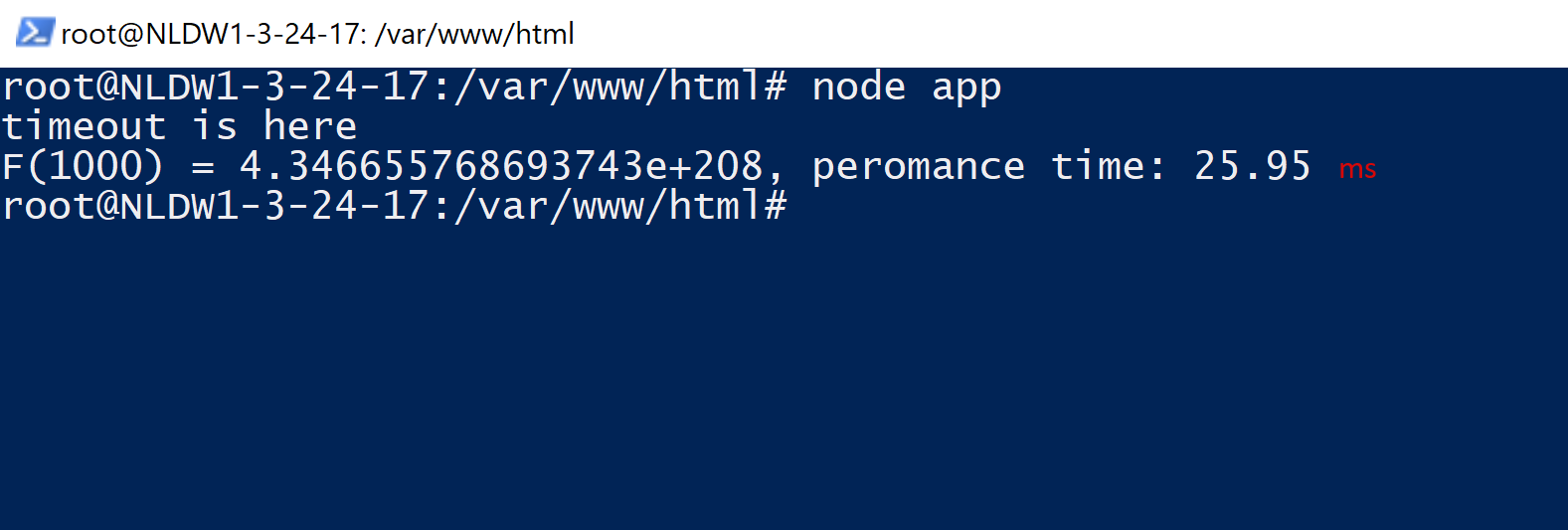Click the first prompt root@NLDW1-3-24-17 on line one
This screenshot has height=530, width=1568.
(x=216, y=87)
